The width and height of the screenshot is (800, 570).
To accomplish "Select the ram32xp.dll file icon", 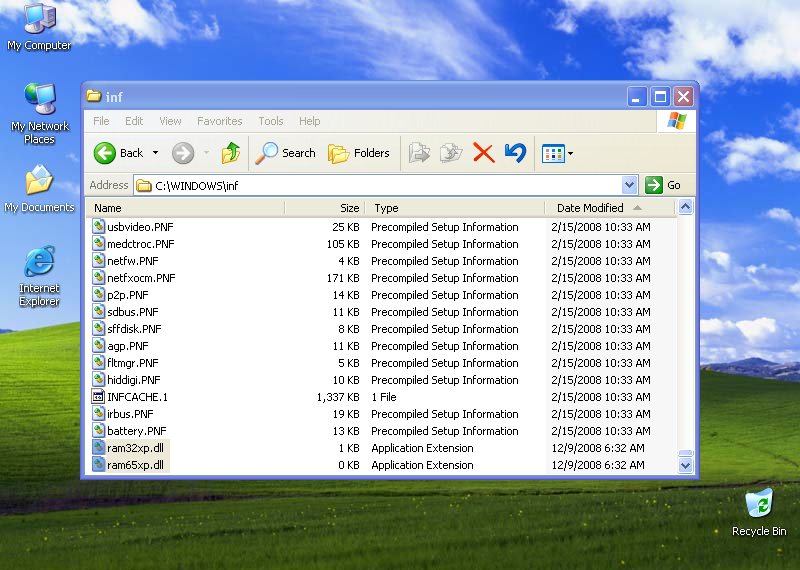I will click(x=98, y=448).
